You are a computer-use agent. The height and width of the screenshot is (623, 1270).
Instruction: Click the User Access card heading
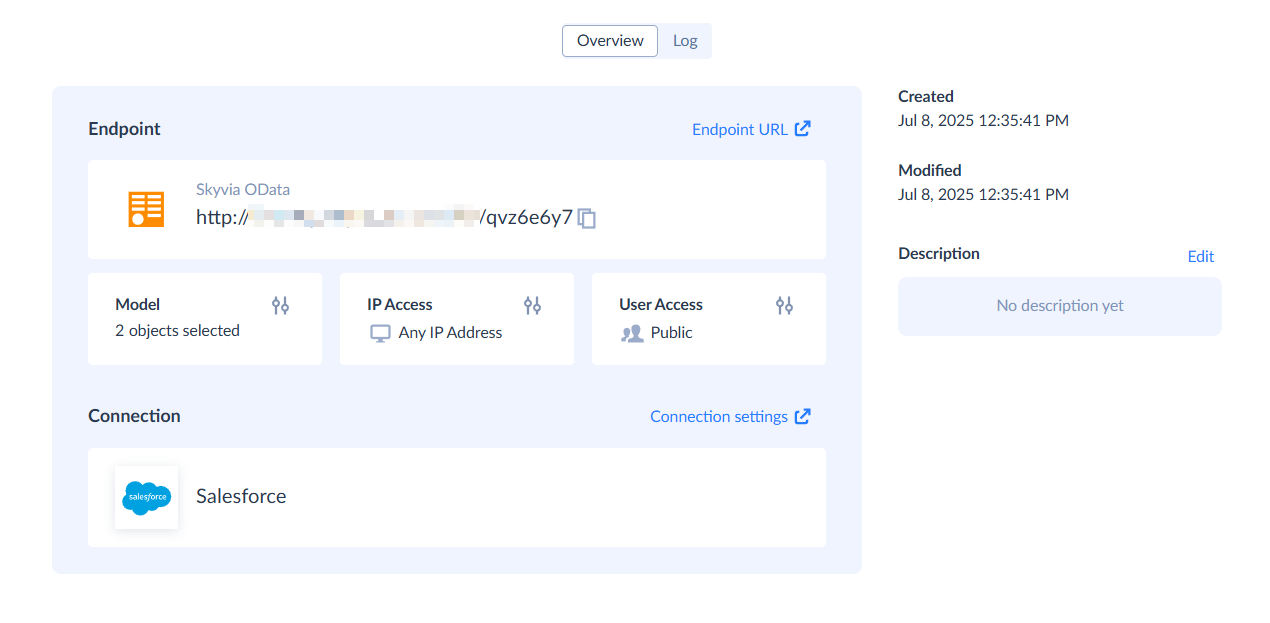coord(661,304)
